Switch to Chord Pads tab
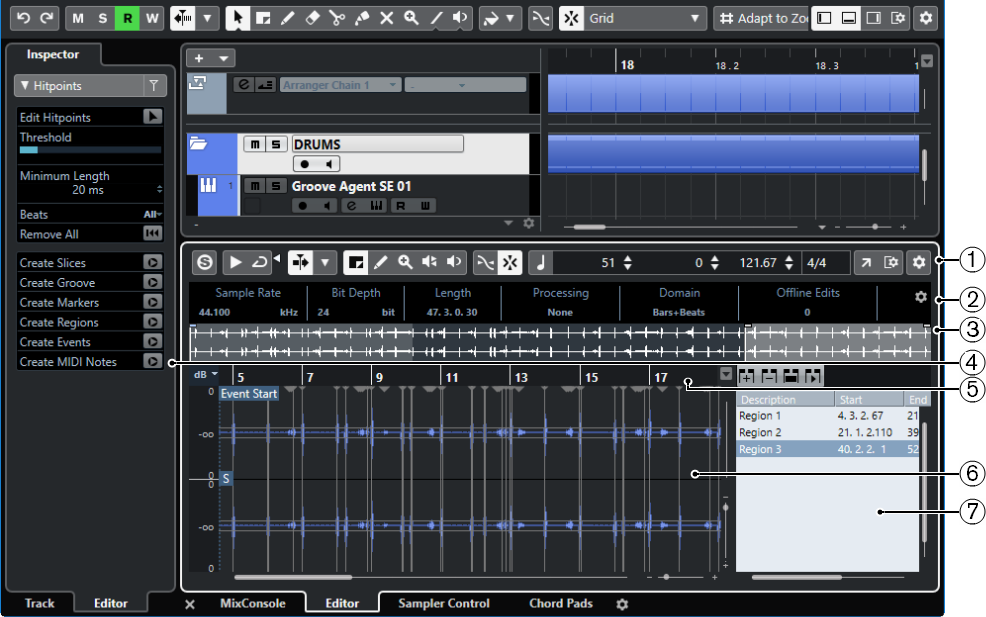This screenshot has height=617, width=986. pos(561,603)
